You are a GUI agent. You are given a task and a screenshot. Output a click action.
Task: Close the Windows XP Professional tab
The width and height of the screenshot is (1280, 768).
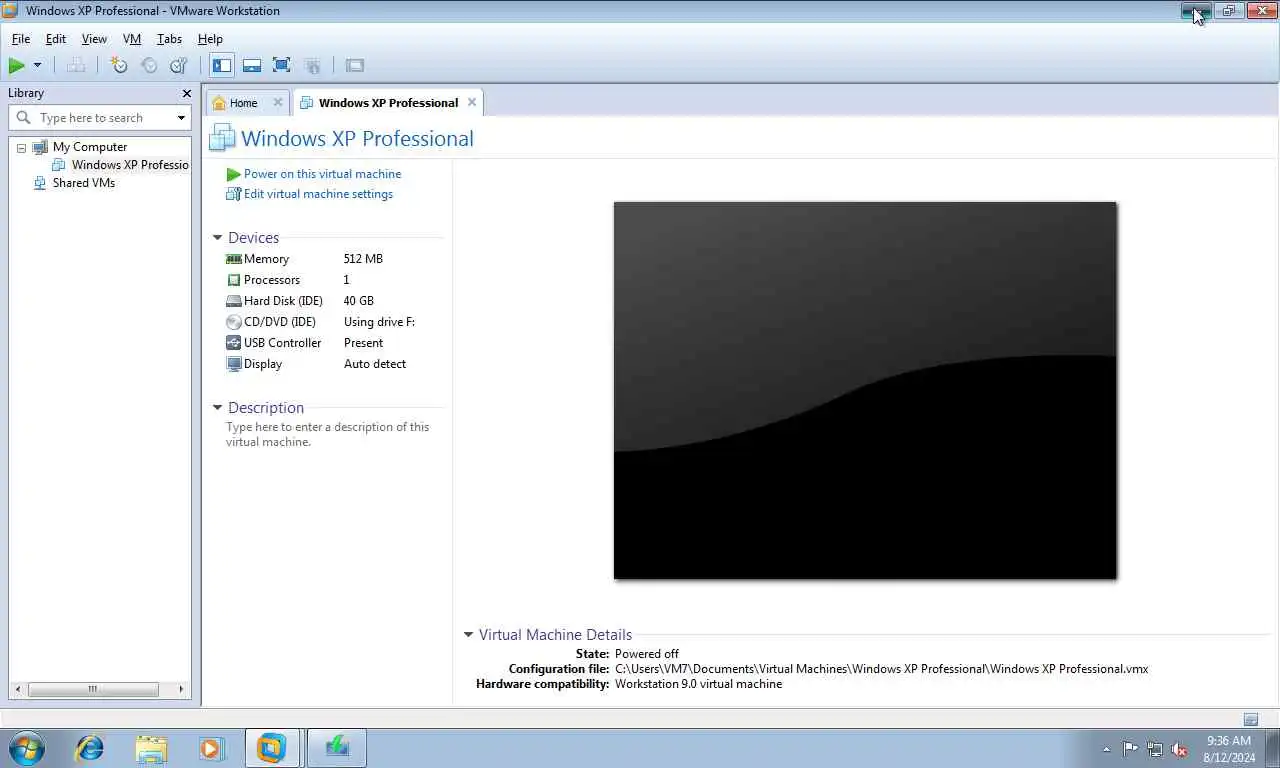pyautogui.click(x=472, y=102)
